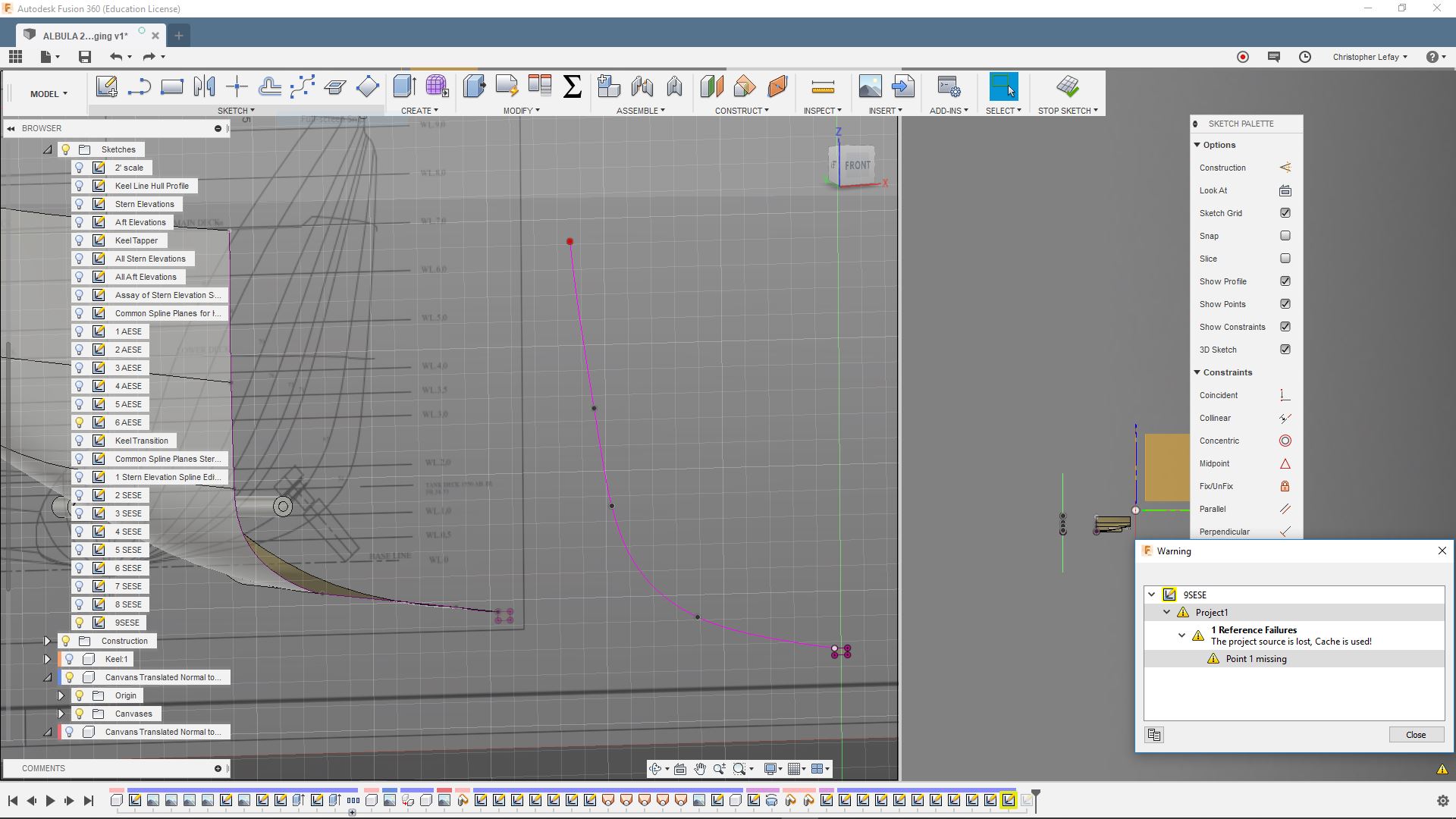This screenshot has height=819, width=1456.
Task: Open the SKETCH dropdown menu
Action: click(x=236, y=110)
